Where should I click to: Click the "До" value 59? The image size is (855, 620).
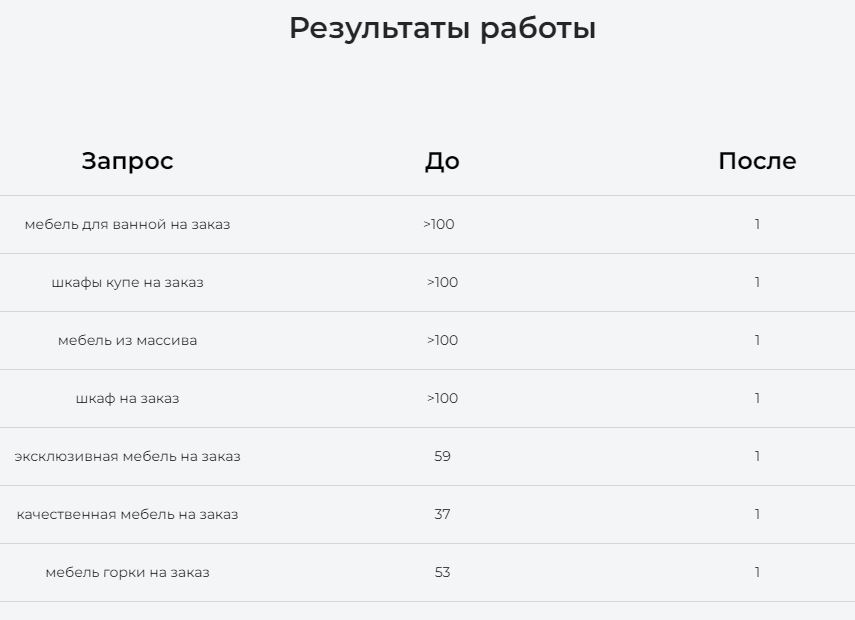442,456
